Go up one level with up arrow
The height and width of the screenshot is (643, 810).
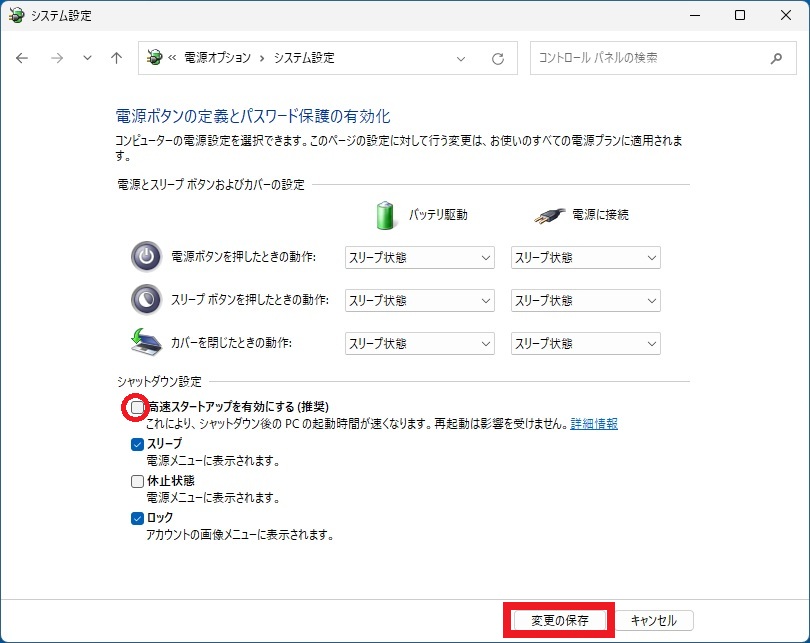pyautogui.click(x=117, y=58)
